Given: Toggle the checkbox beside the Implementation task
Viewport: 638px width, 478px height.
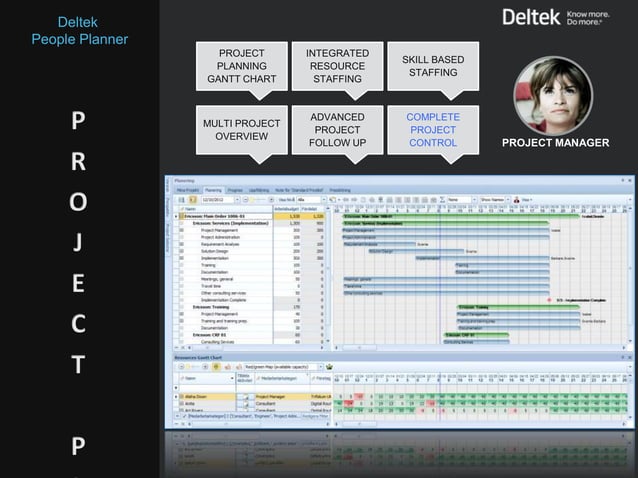Looking at the screenshot, I should click(x=181, y=258).
